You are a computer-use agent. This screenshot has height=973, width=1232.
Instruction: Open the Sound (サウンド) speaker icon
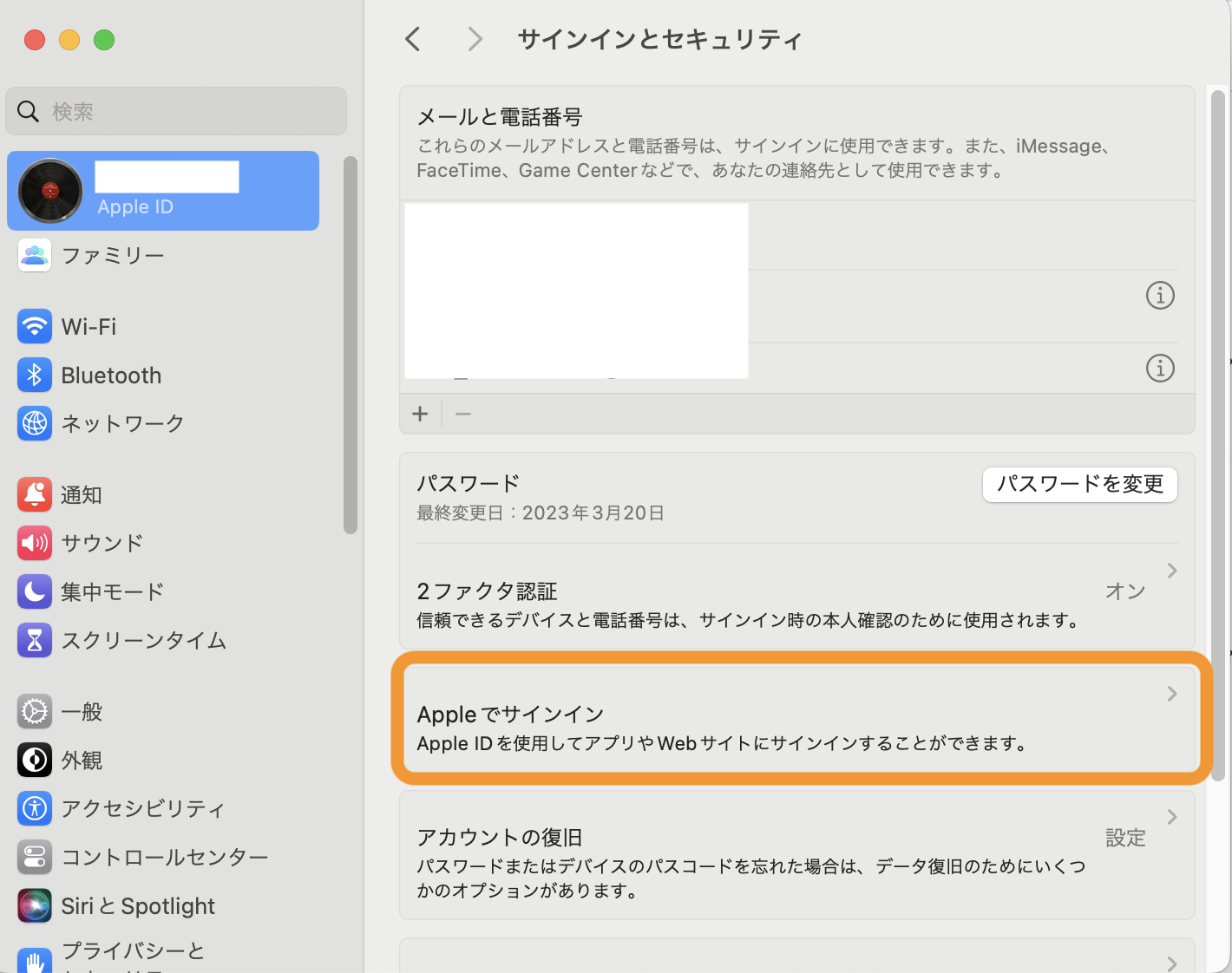(35, 543)
